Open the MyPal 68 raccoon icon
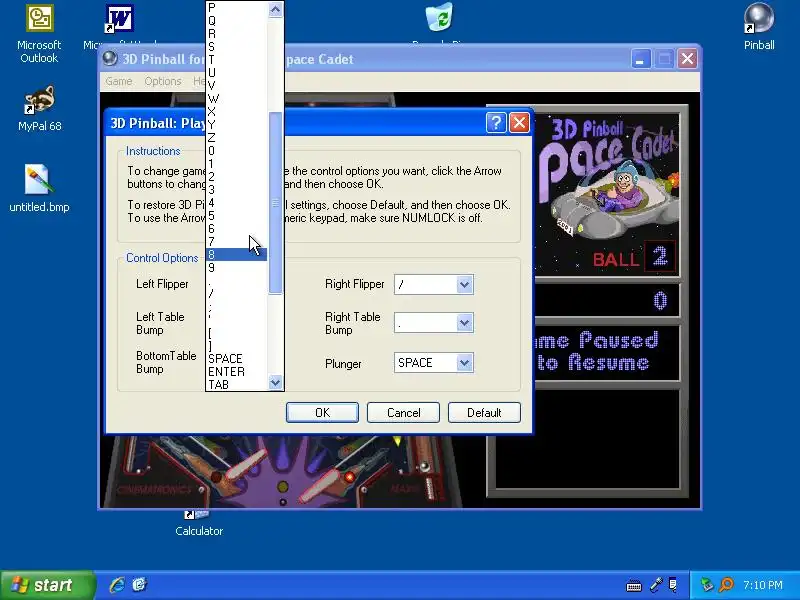Viewport: 800px width, 600px height. point(39,108)
